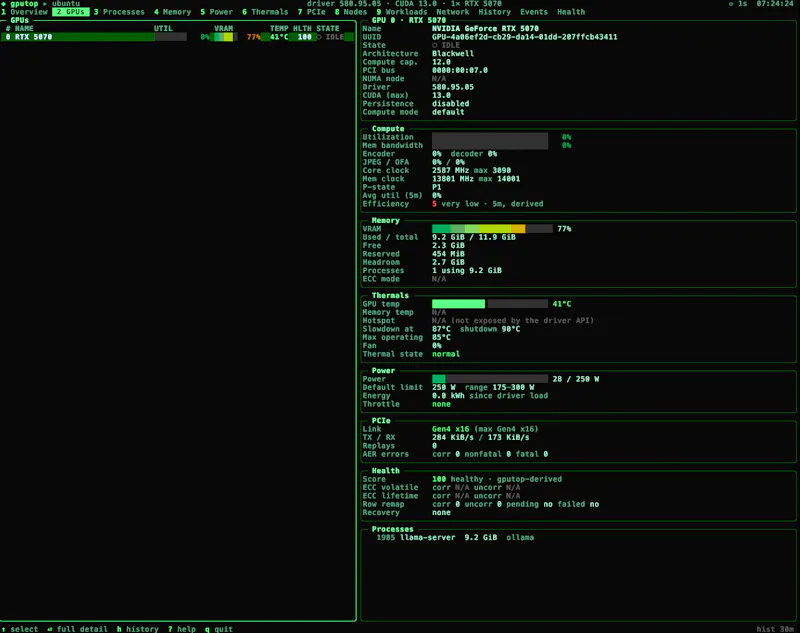Click the ? help shortcut in footer
Screen dimensions: 800x633
[x=182, y=629]
